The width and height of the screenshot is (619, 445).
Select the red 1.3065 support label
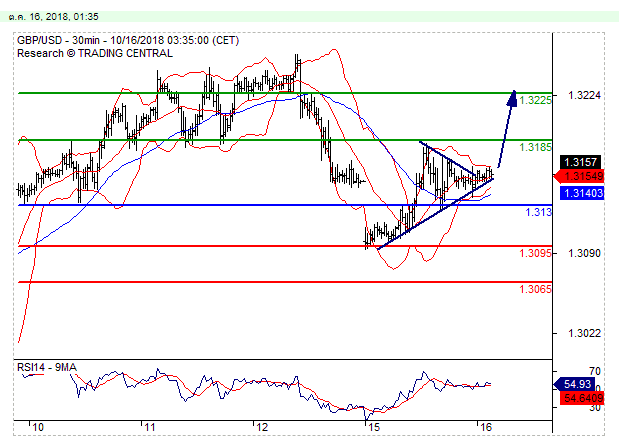click(x=536, y=289)
